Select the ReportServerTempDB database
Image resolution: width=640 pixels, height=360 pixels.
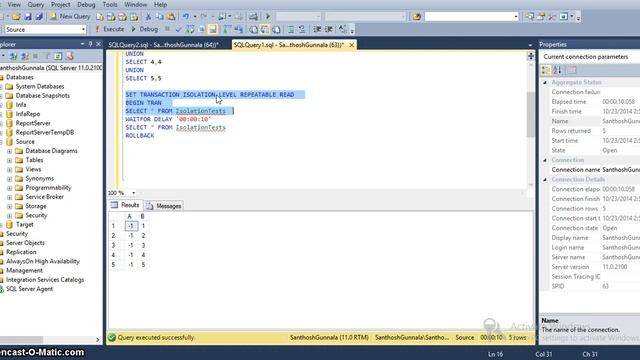(x=45, y=132)
